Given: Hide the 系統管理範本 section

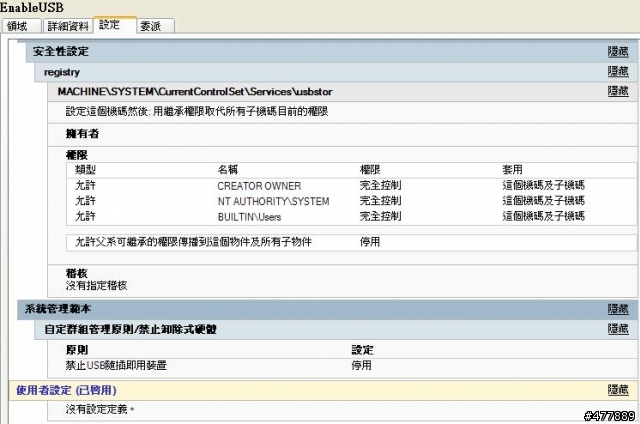Looking at the screenshot, I should point(618,309).
